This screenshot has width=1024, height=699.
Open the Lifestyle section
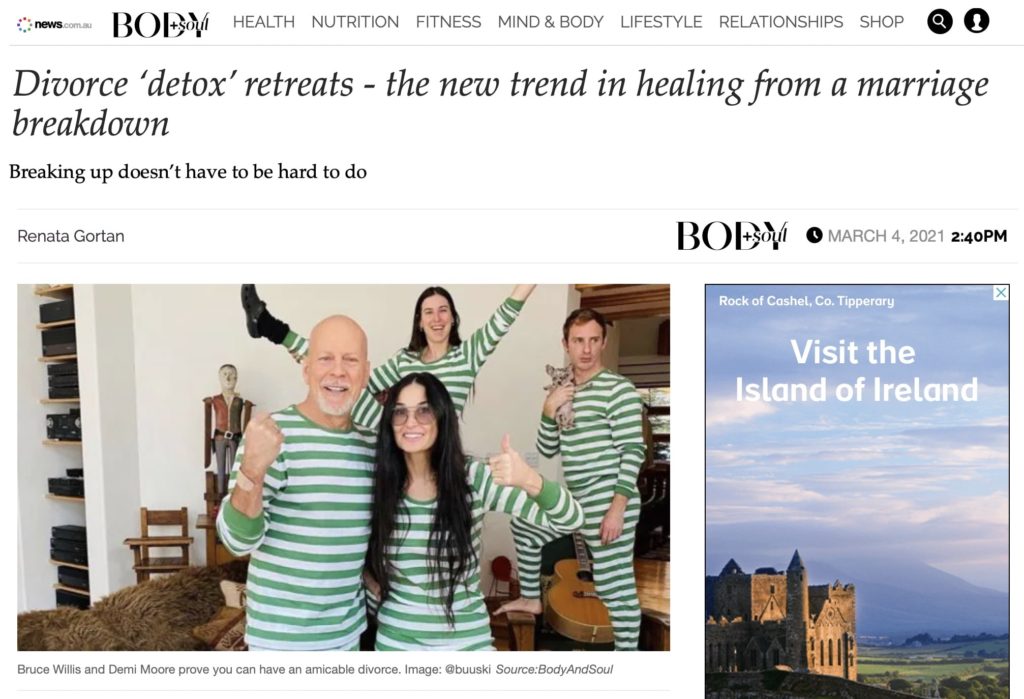pos(661,22)
